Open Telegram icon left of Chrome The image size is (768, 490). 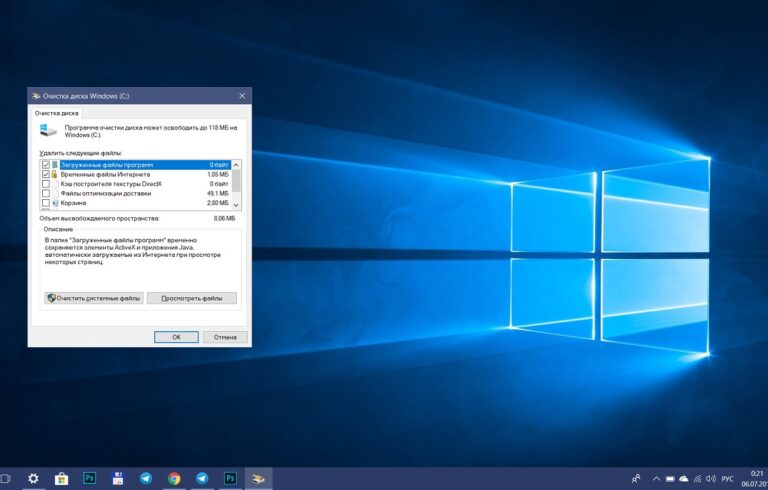click(x=146, y=478)
